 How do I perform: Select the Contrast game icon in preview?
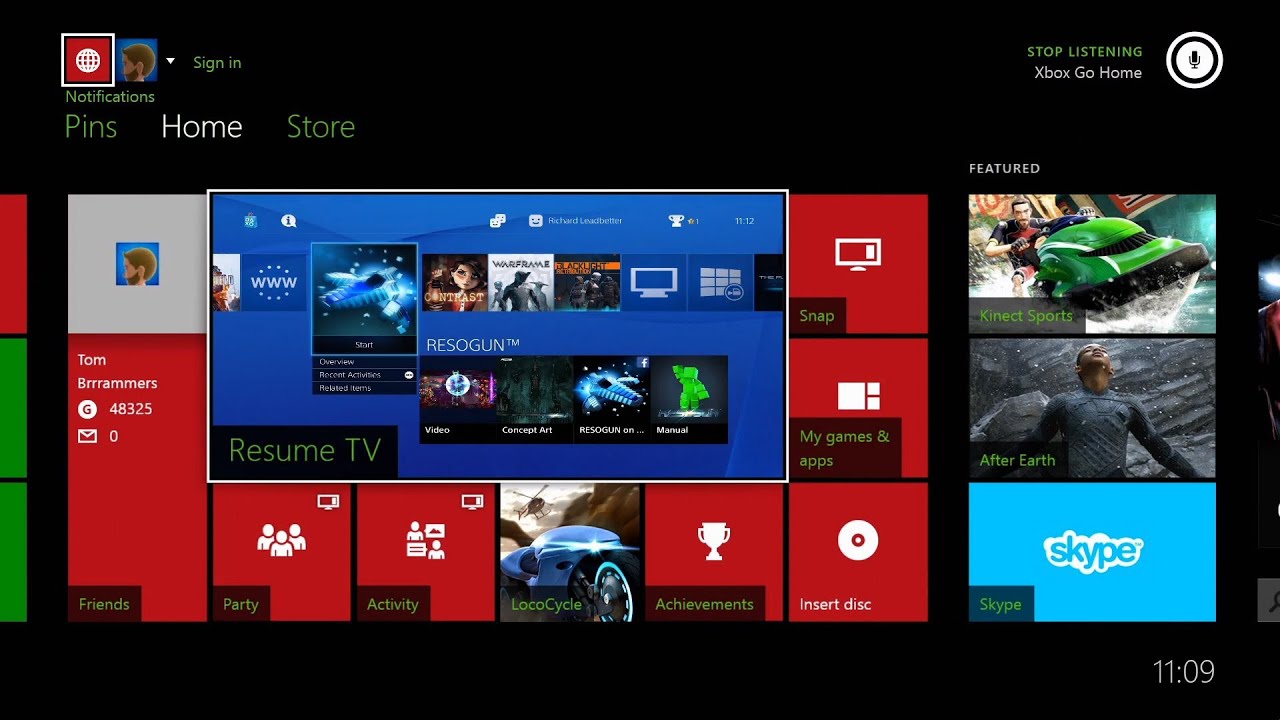pyautogui.click(x=454, y=283)
